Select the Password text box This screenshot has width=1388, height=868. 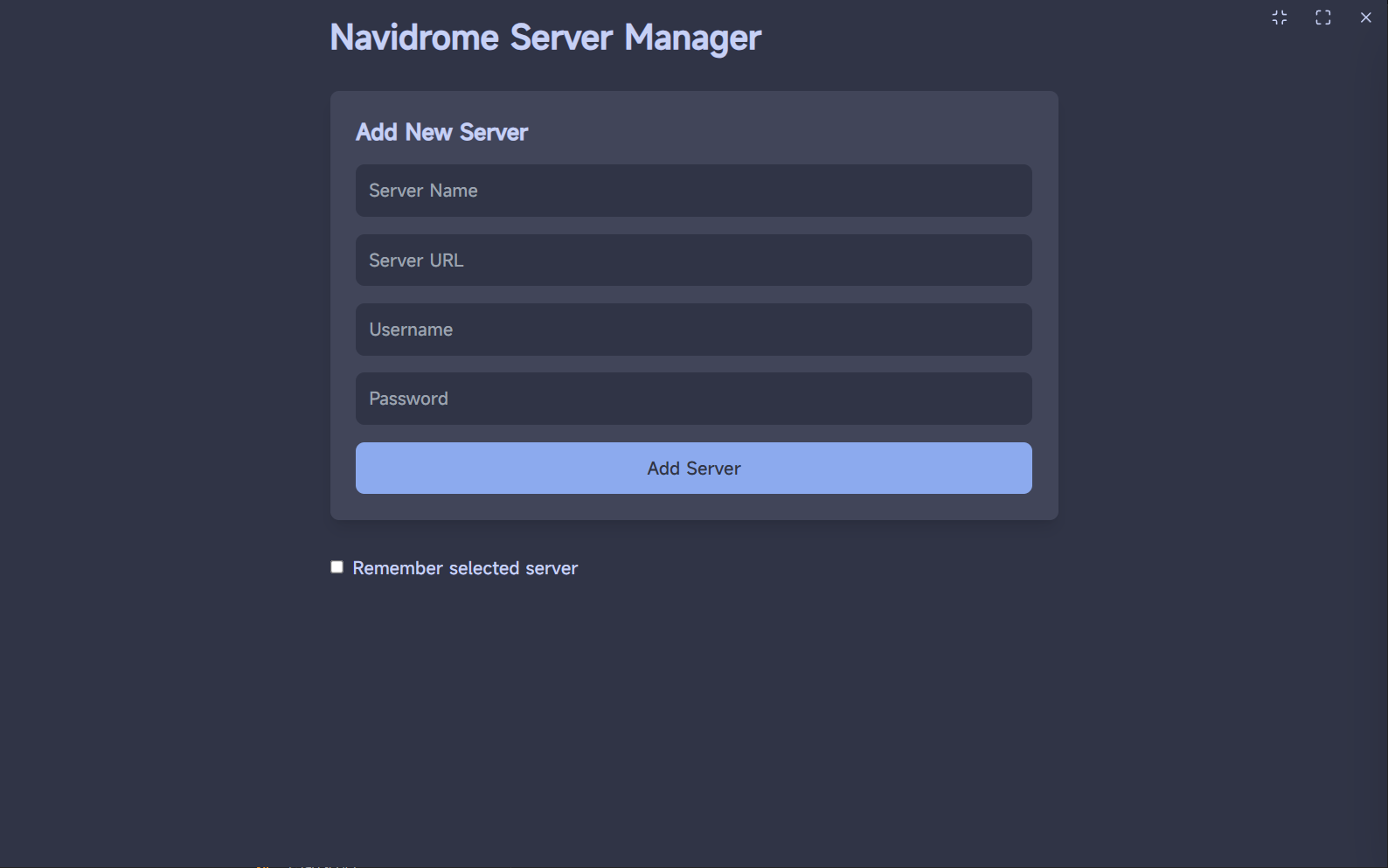693,399
